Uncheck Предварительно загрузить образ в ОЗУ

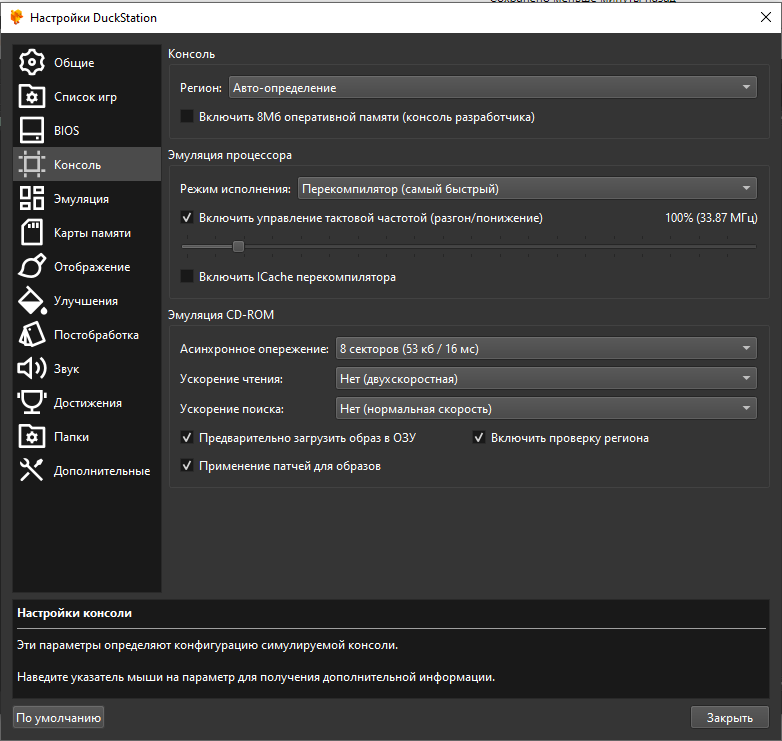pyautogui.click(x=187, y=438)
